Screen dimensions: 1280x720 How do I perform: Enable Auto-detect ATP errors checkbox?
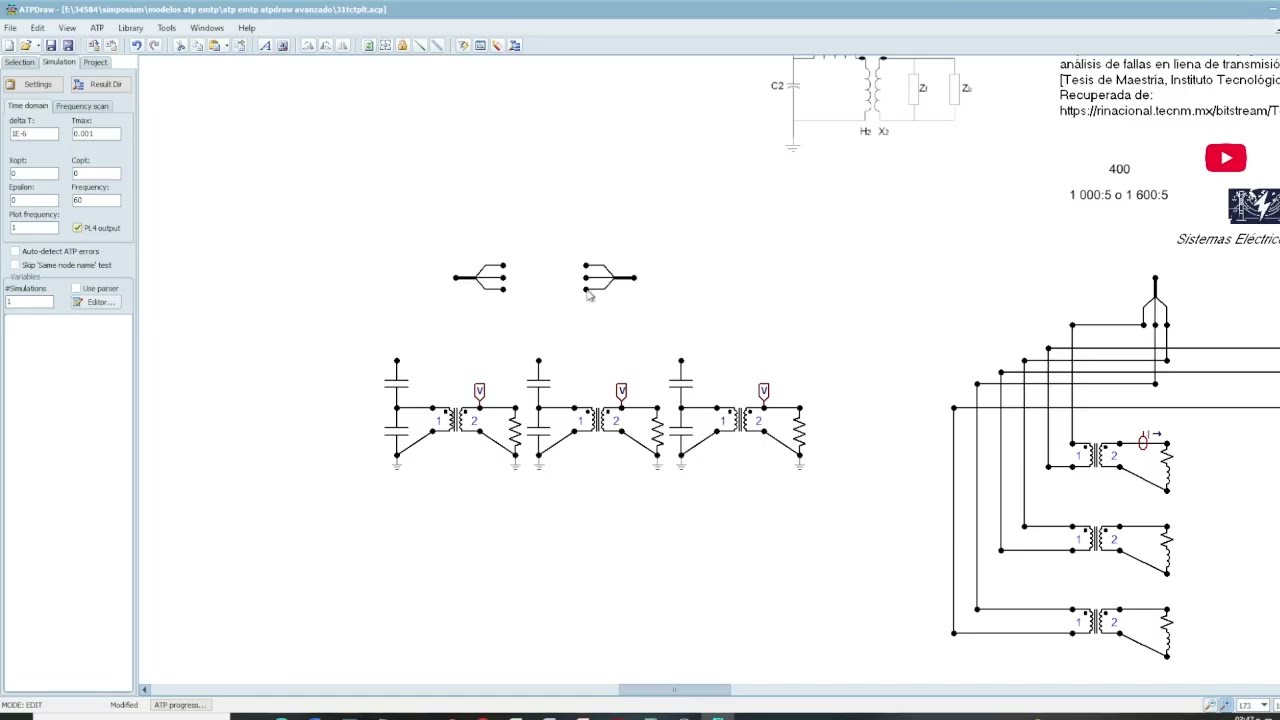(x=15, y=251)
